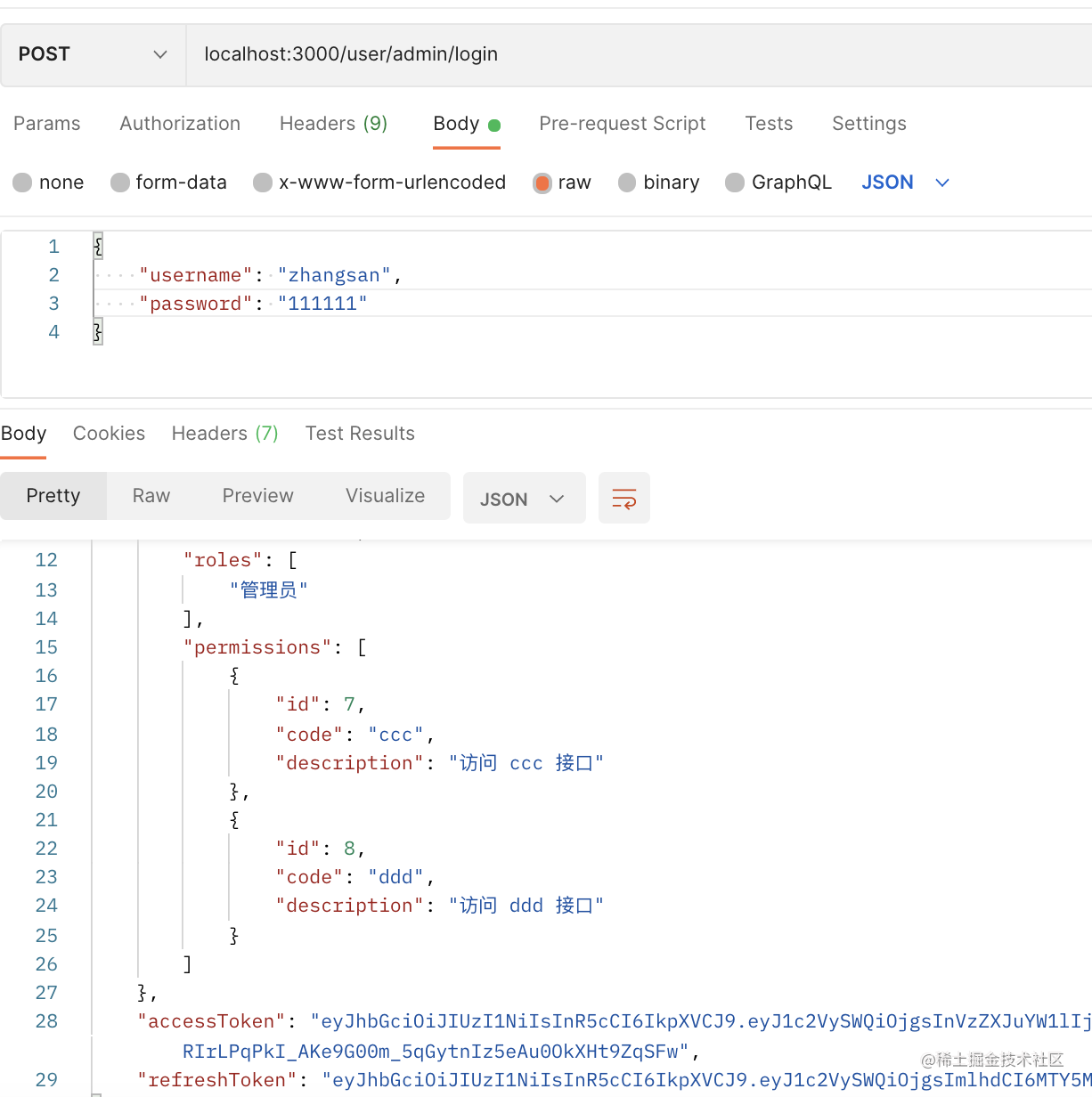This screenshot has width=1092, height=1097.
Task: Pick the binary body radio button
Action: [x=627, y=183]
